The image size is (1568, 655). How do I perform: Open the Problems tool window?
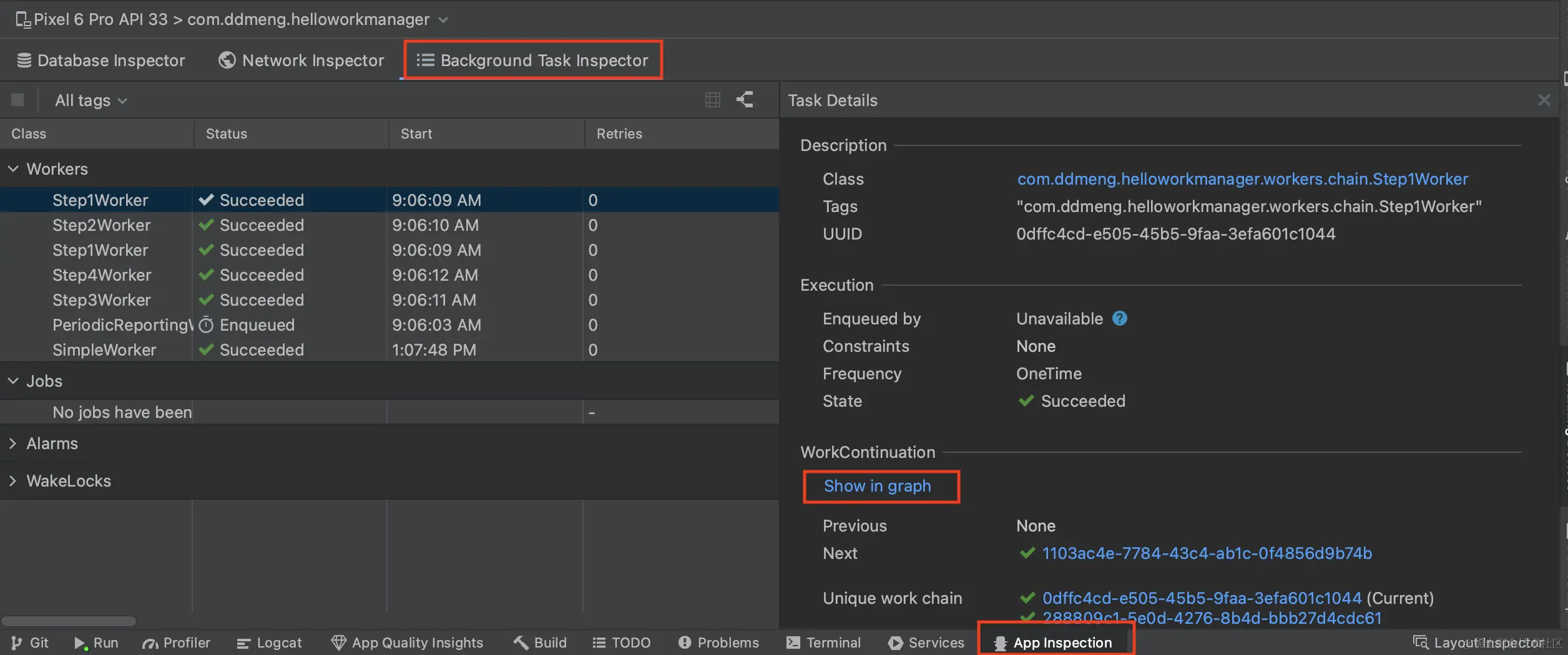coord(718,643)
